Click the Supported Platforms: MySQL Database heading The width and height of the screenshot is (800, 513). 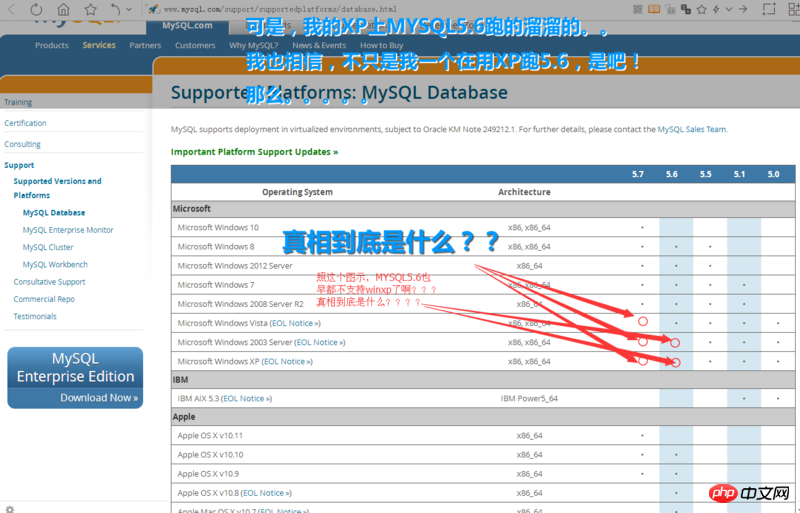[339, 92]
